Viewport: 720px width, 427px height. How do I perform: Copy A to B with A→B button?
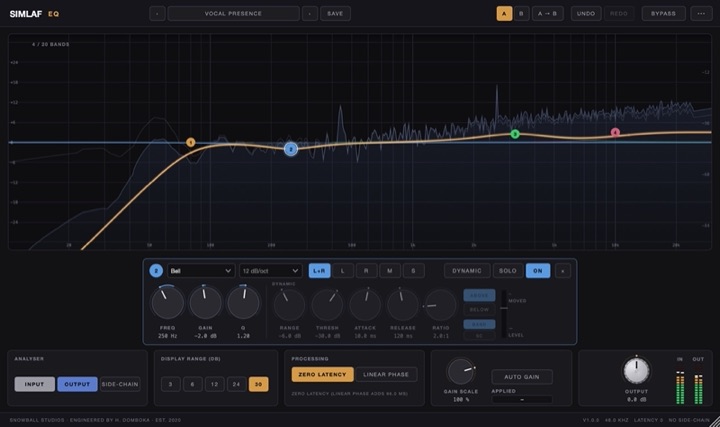pyautogui.click(x=547, y=13)
